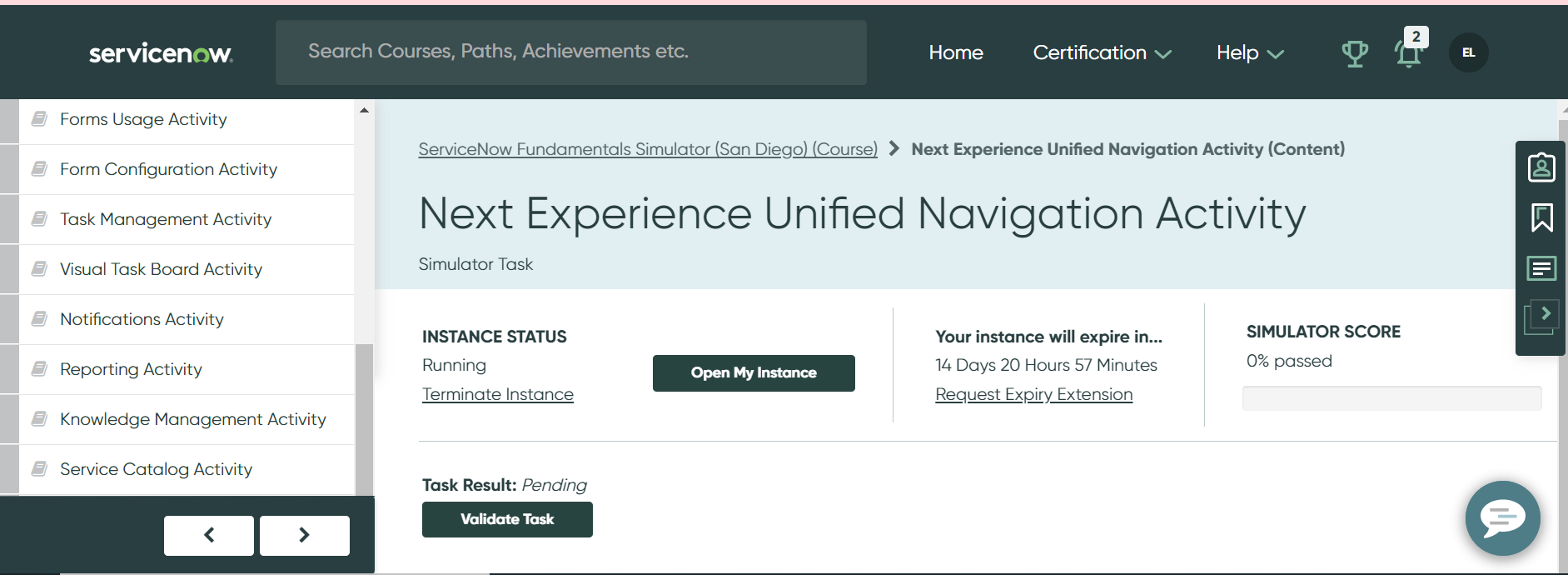Click the Forms Usage Activity document icon

[x=39, y=119]
